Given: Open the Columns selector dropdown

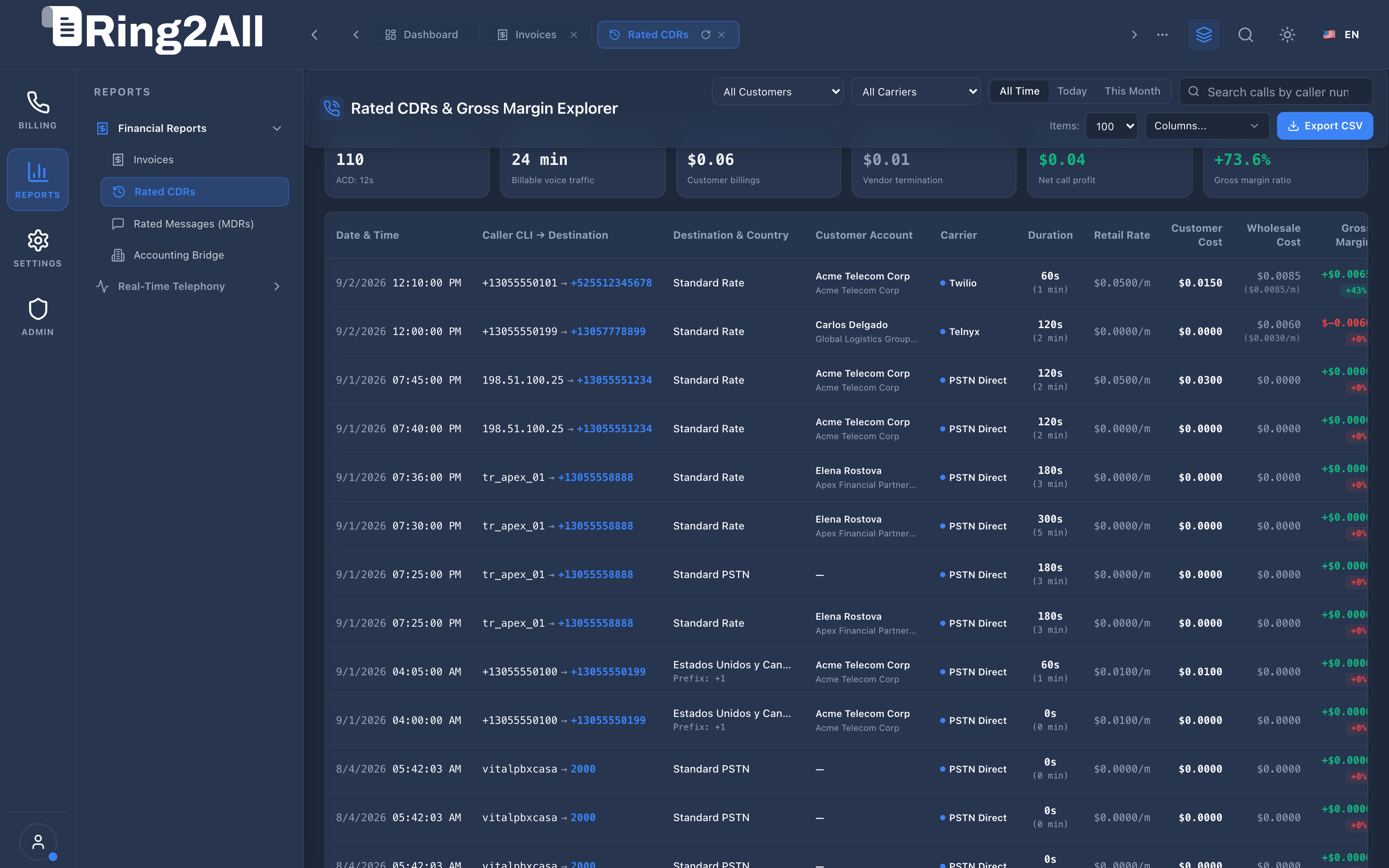Looking at the screenshot, I should (x=1206, y=126).
